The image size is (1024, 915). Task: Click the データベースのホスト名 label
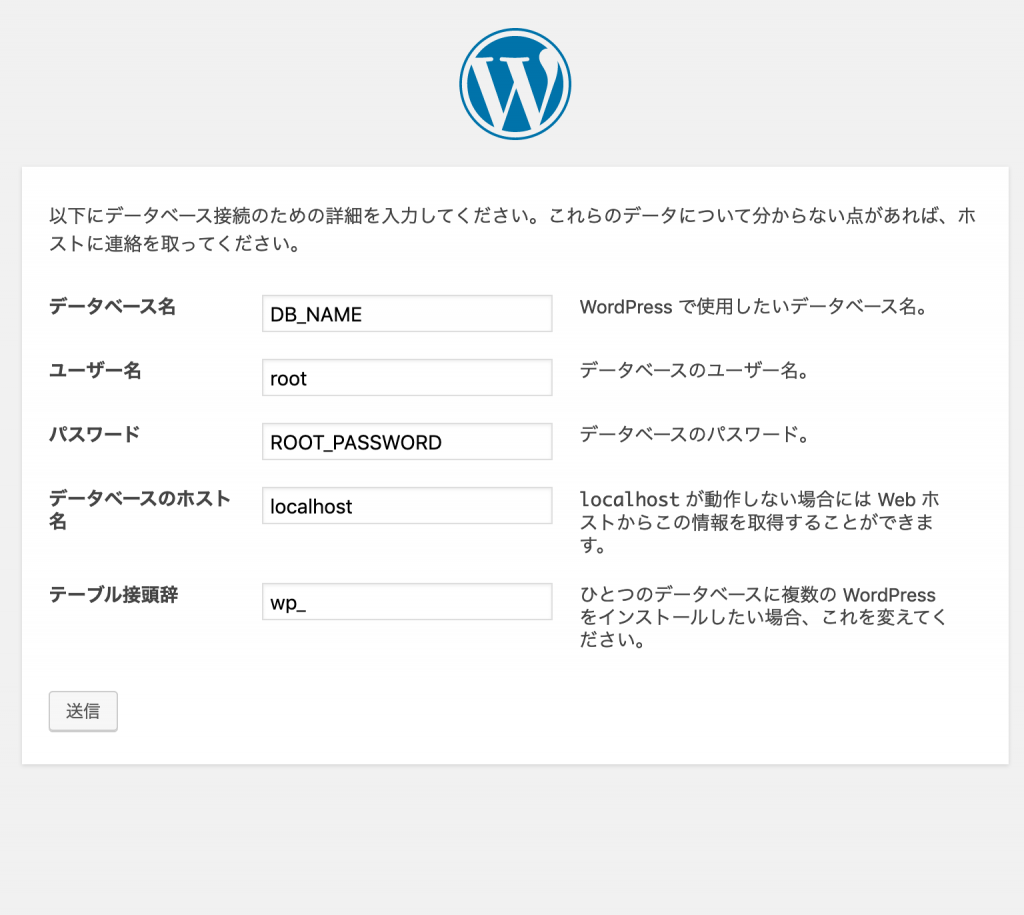(x=140, y=509)
